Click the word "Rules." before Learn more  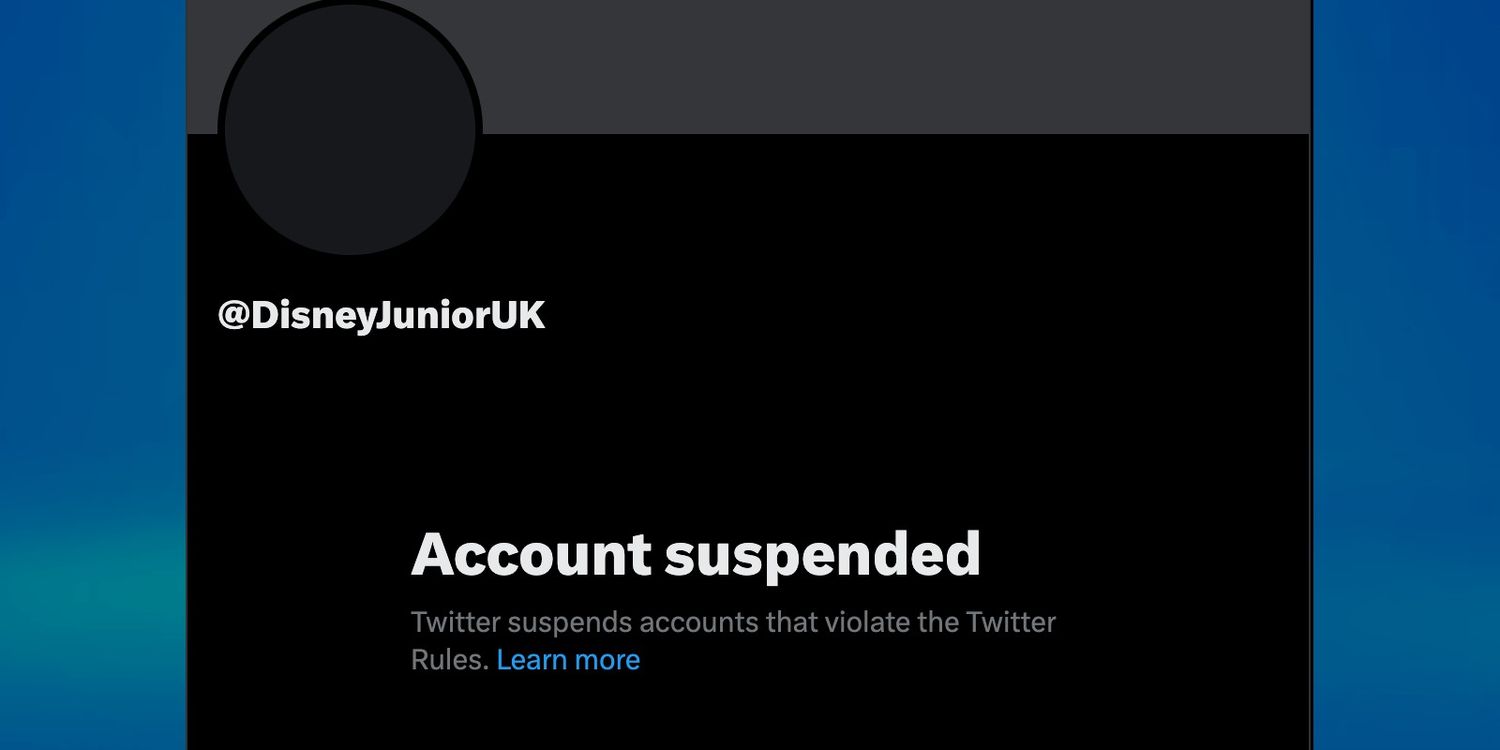point(450,660)
